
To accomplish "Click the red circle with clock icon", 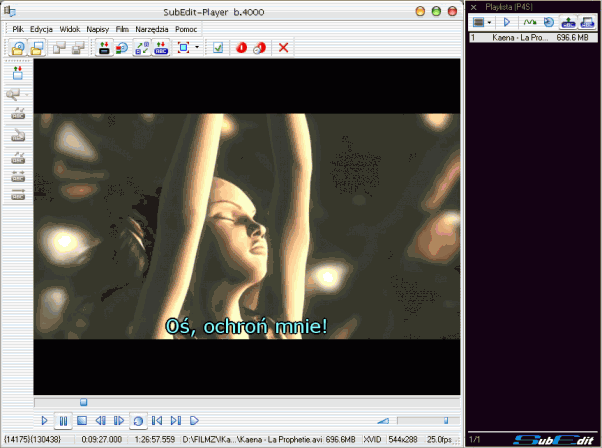I will coord(260,48).
